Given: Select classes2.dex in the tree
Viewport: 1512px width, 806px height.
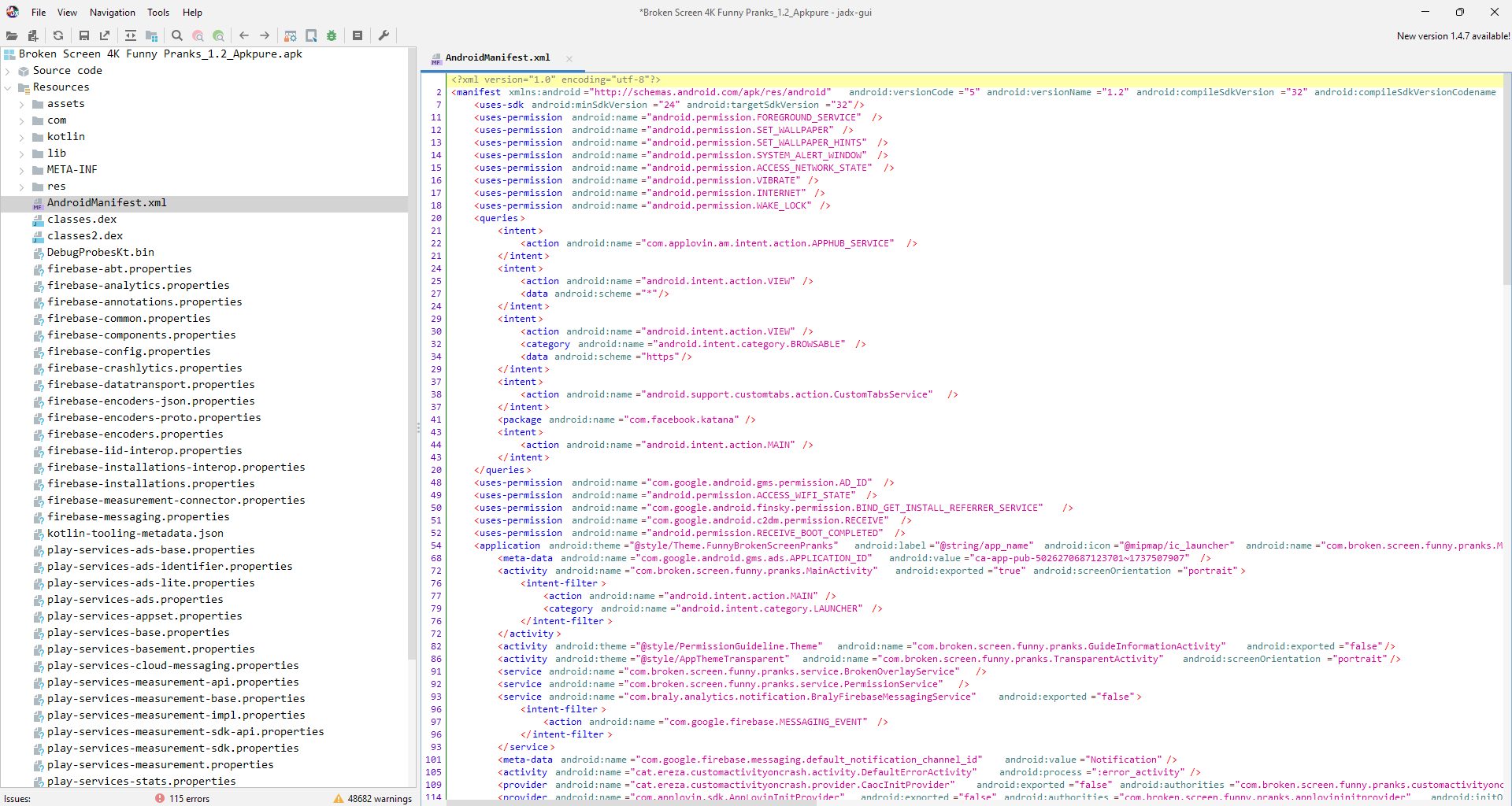Looking at the screenshot, I should point(85,236).
